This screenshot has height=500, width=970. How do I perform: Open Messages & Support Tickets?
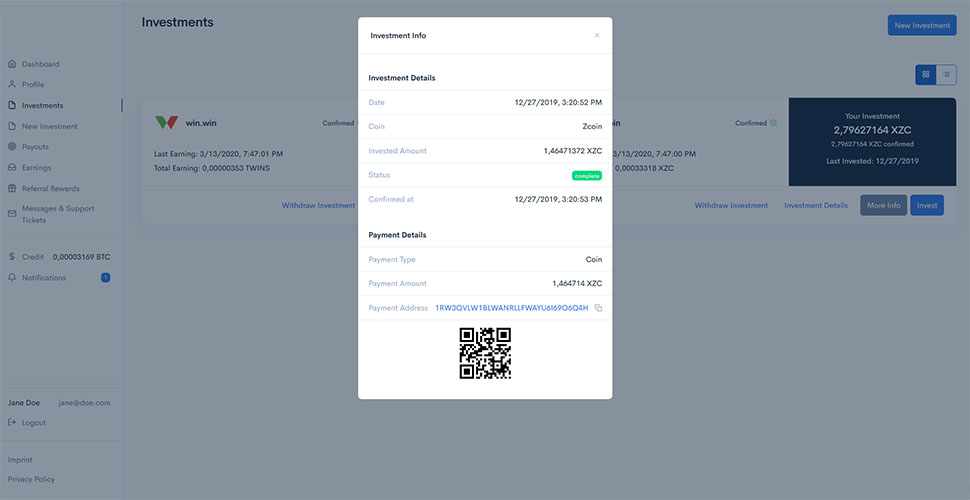57,214
